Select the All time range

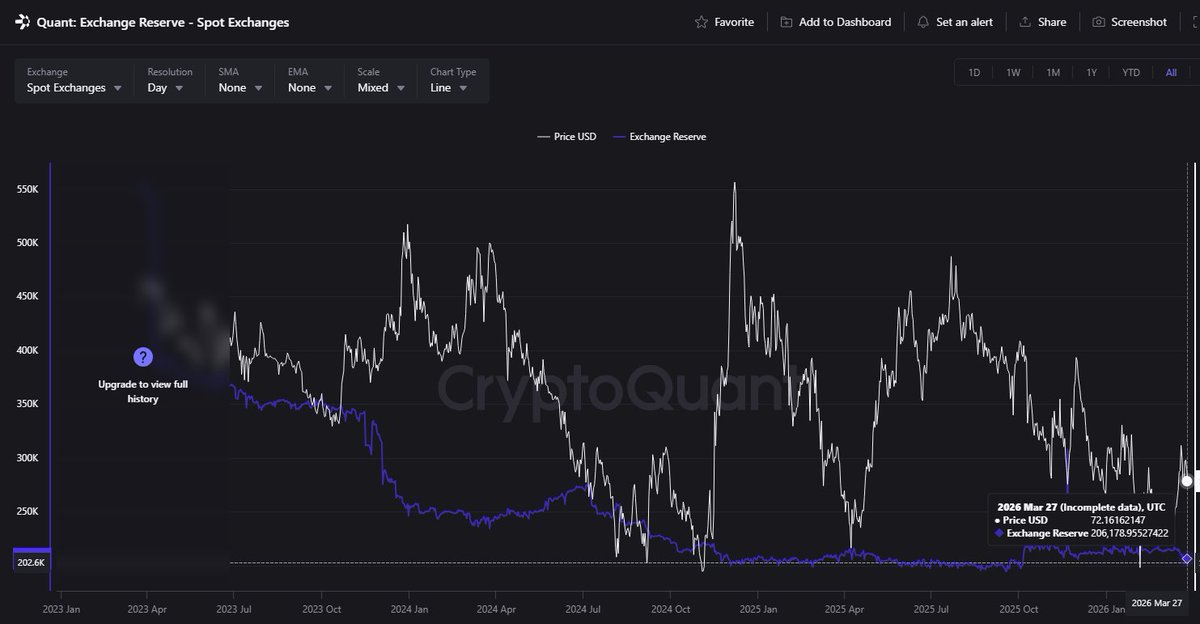tap(1171, 72)
